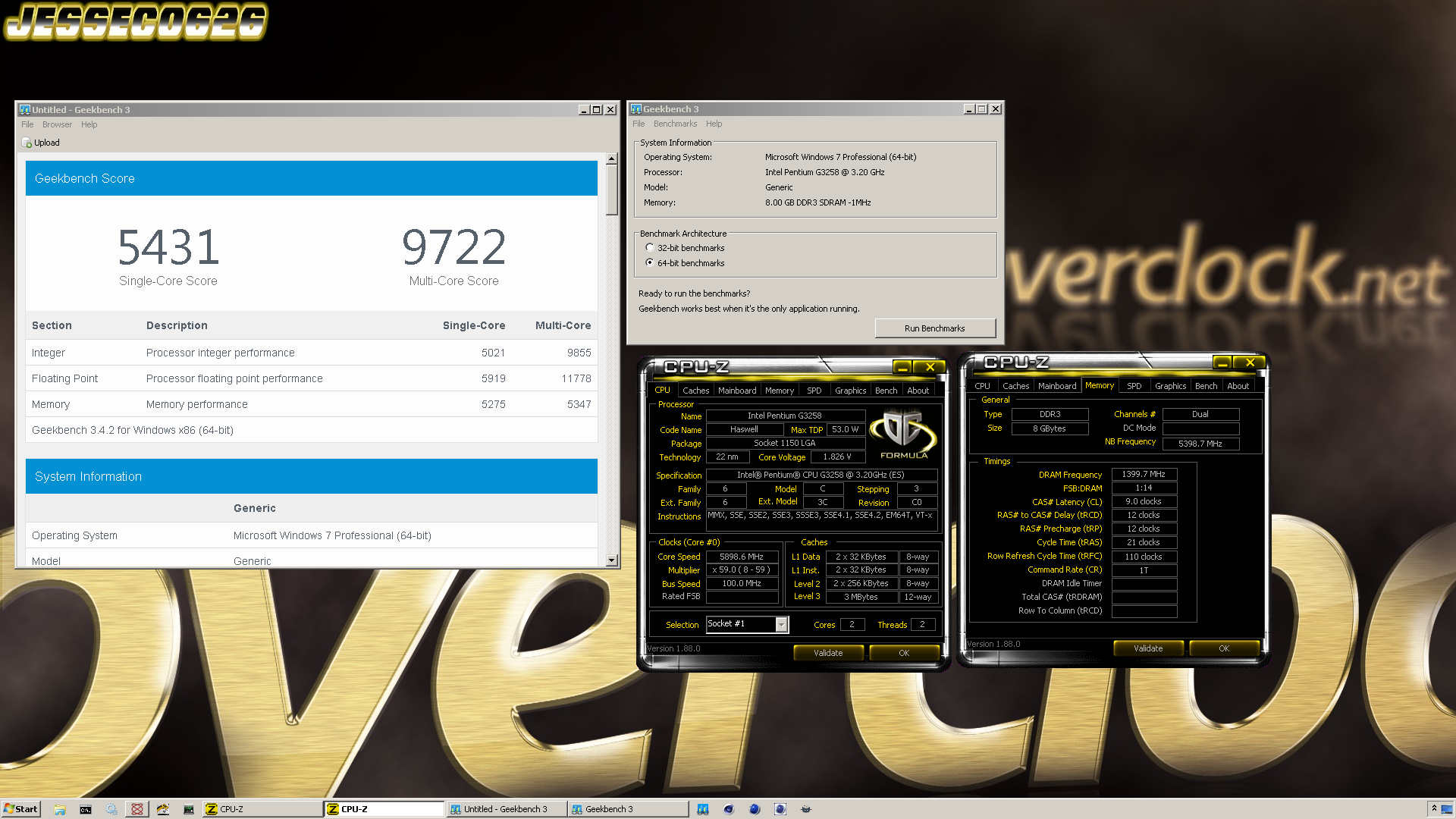Switch to Caches tab in left CPU-Z
This screenshot has width=1456, height=819.
click(695, 391)
